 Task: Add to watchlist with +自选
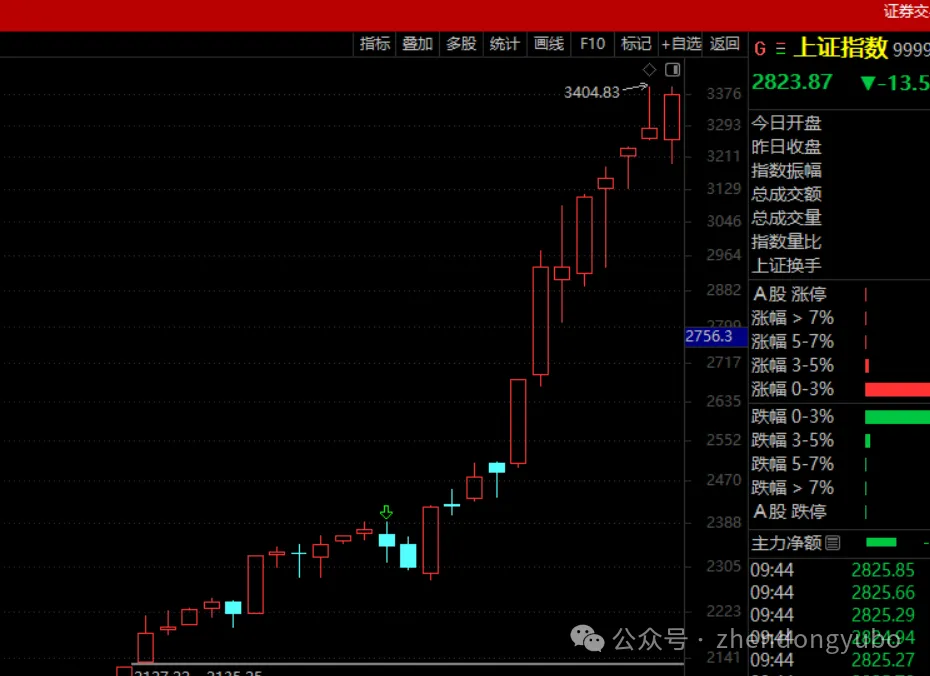click(x=681, y=44)
